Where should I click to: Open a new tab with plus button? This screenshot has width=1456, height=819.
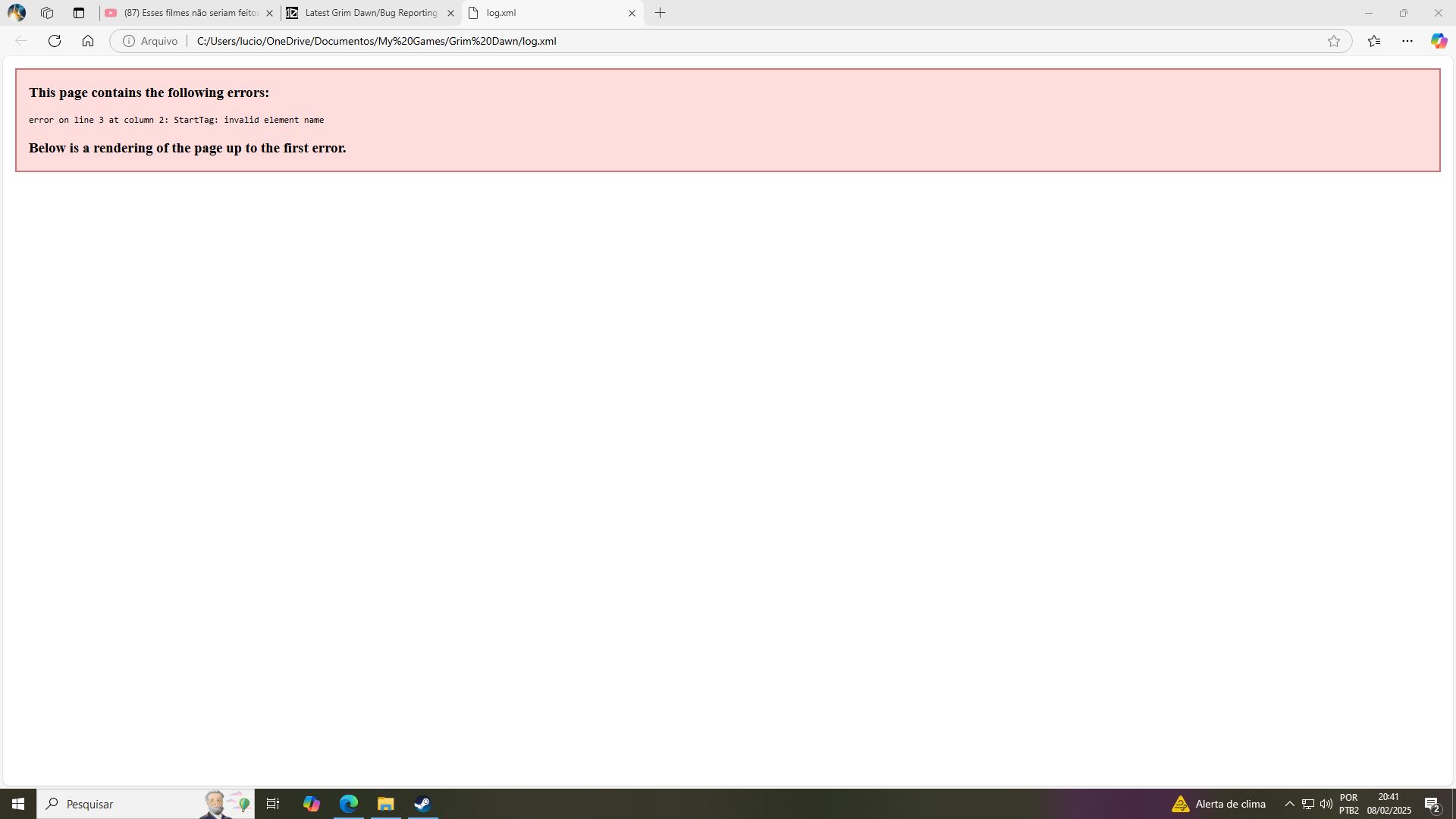[661, 13]
